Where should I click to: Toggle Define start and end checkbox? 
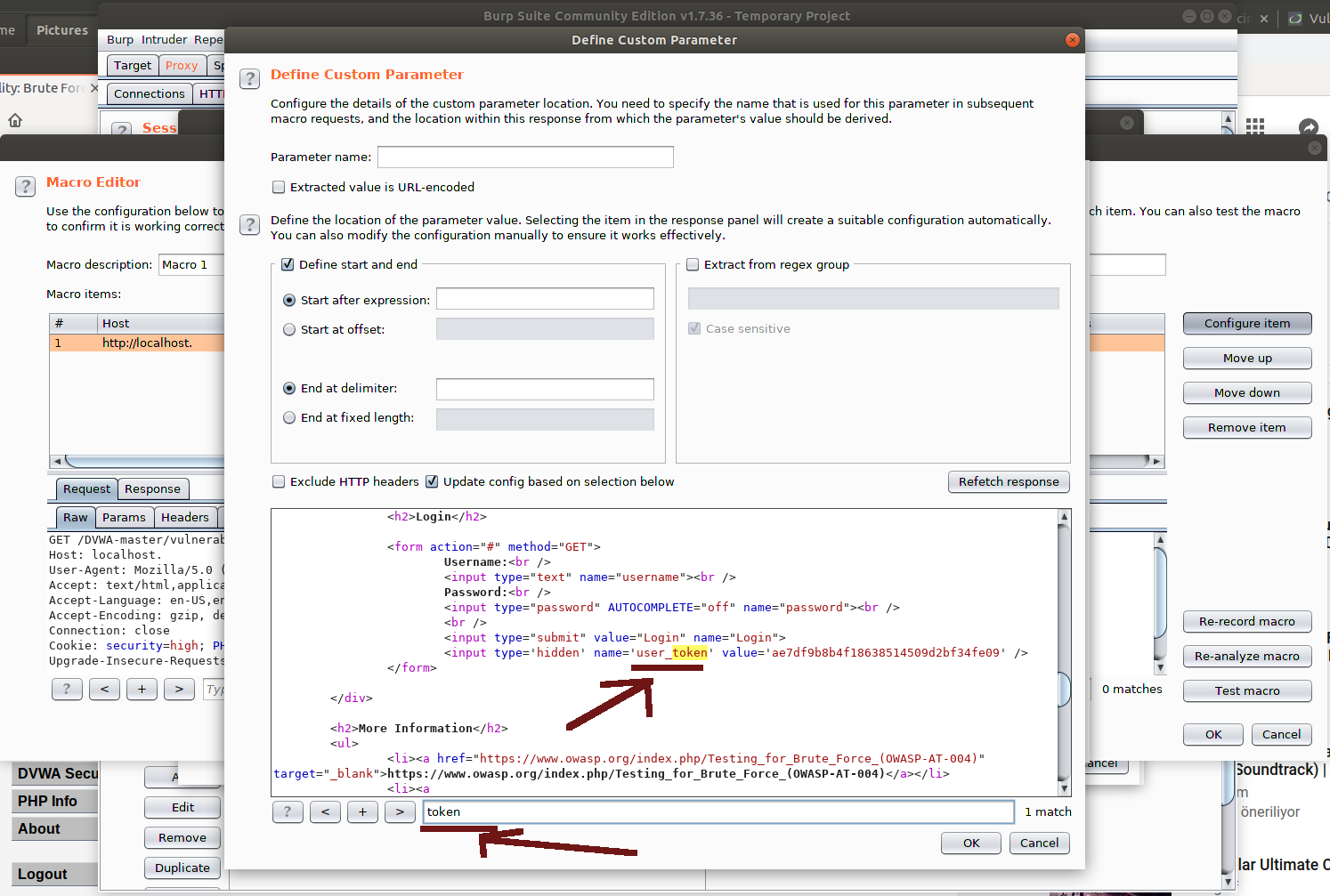288,264
